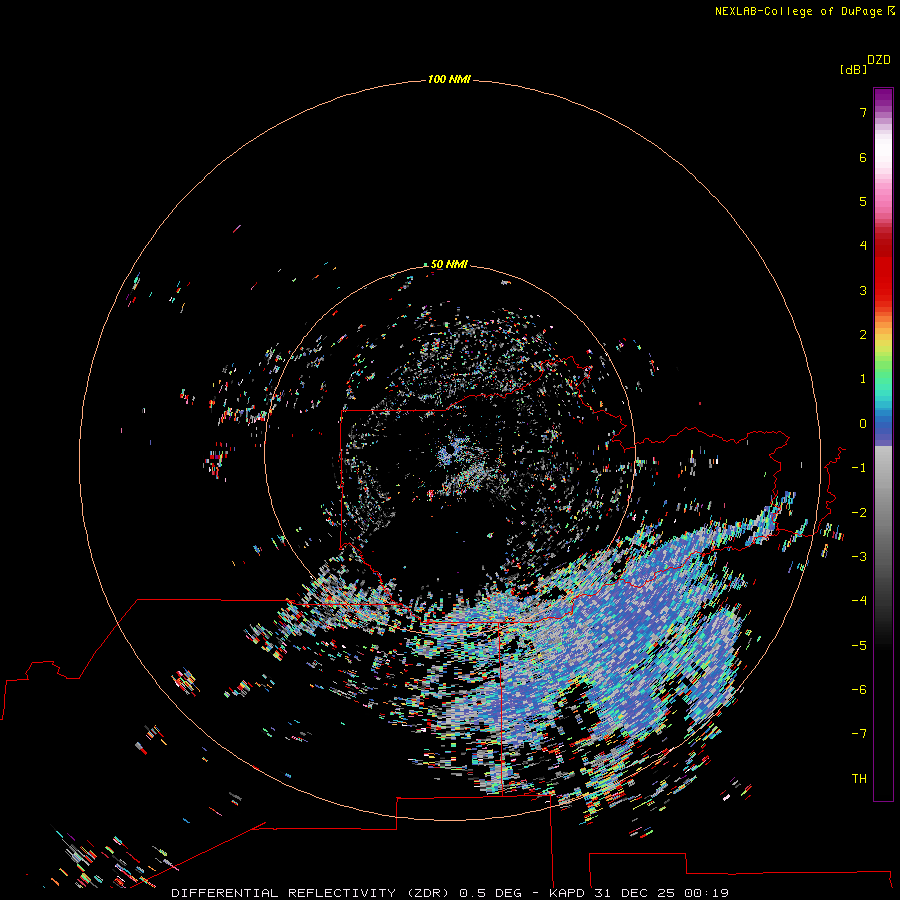Viewport: 900px width, 900px height.
Task: Select the 0 value on the scale
Action: tap(863, 424)
